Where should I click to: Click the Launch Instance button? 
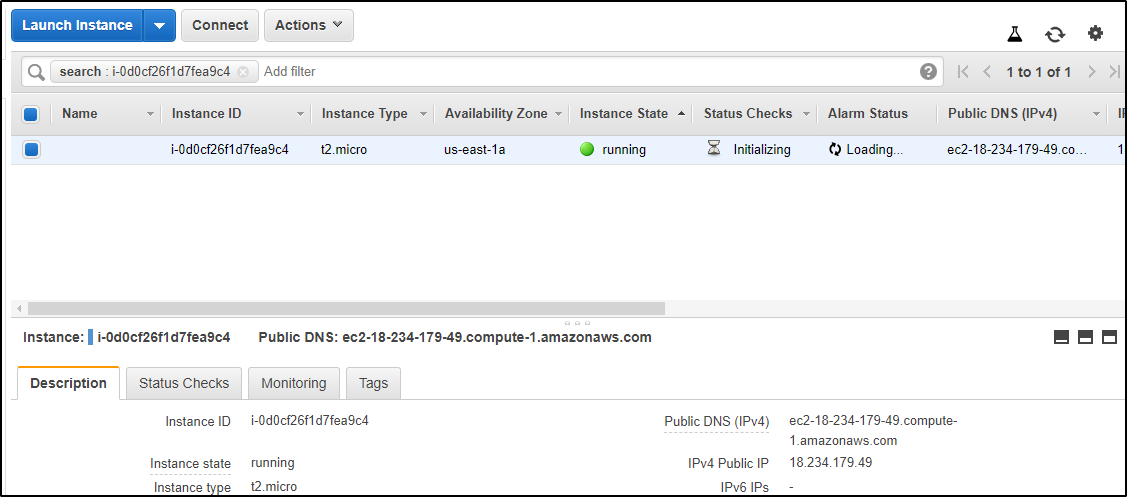[x=77, y=26]
